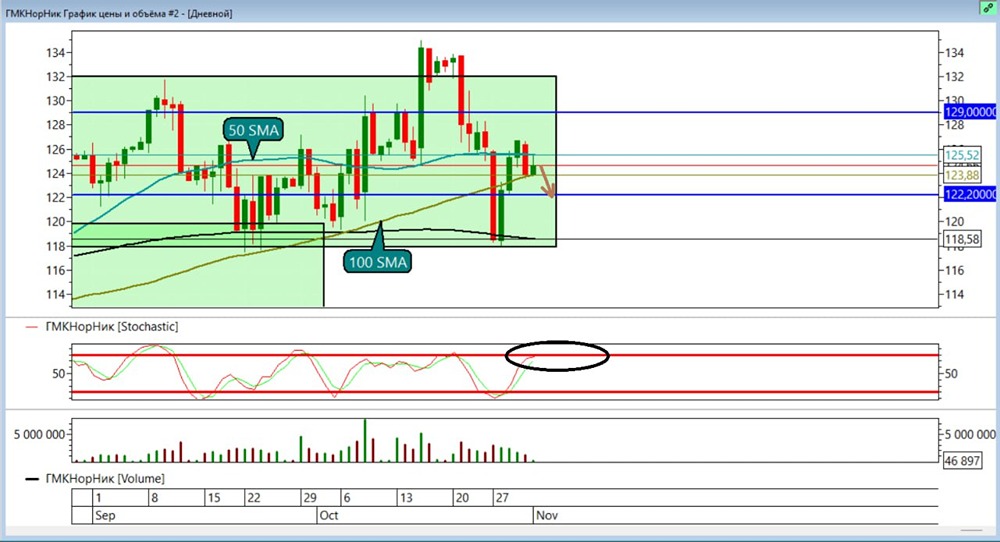Click the 123,88 moving average value tag
The width and height of the screenshot is (1000, 542).
click(962, 175)
